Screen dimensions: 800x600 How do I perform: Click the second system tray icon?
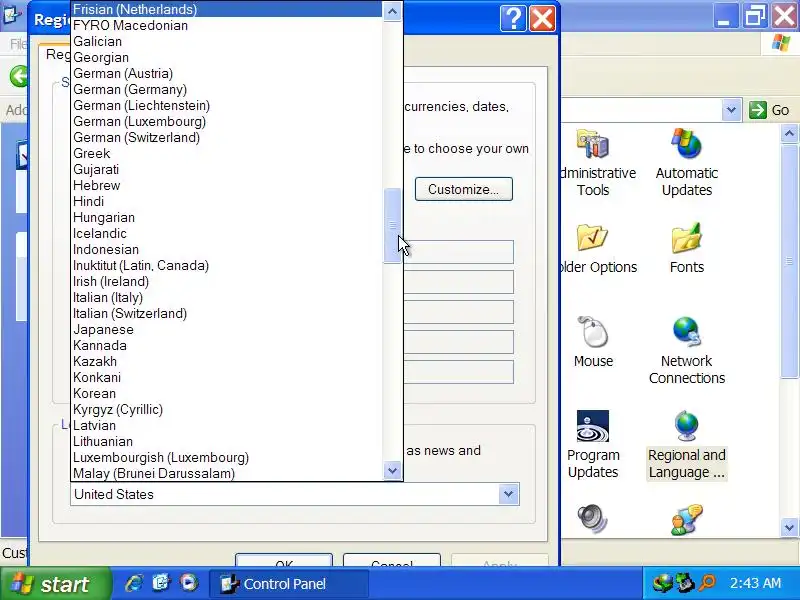point(685,583)
